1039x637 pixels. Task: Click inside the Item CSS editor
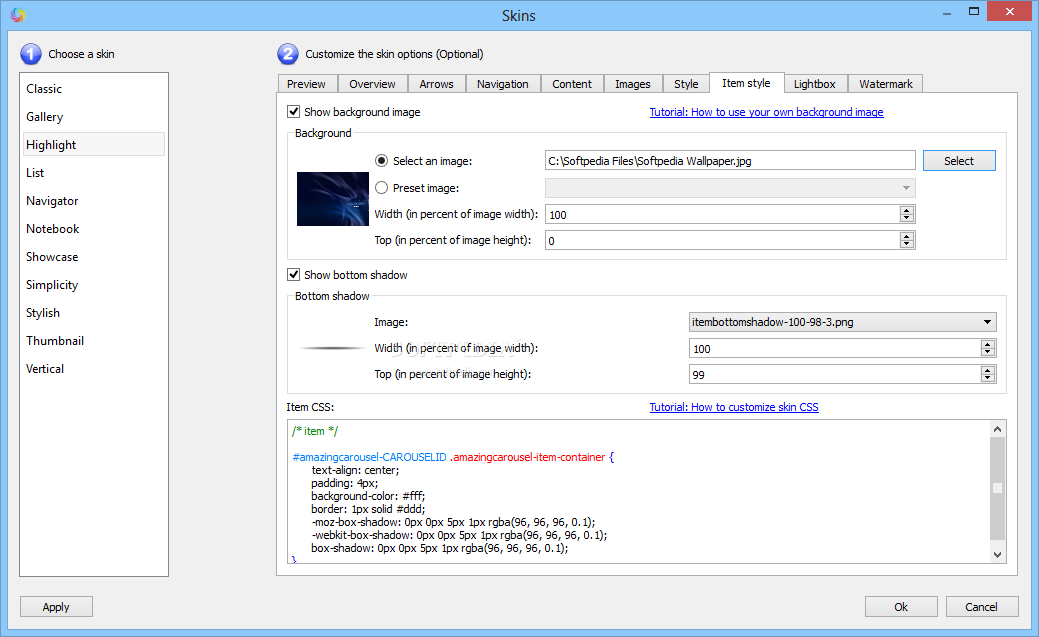point(639,491)
